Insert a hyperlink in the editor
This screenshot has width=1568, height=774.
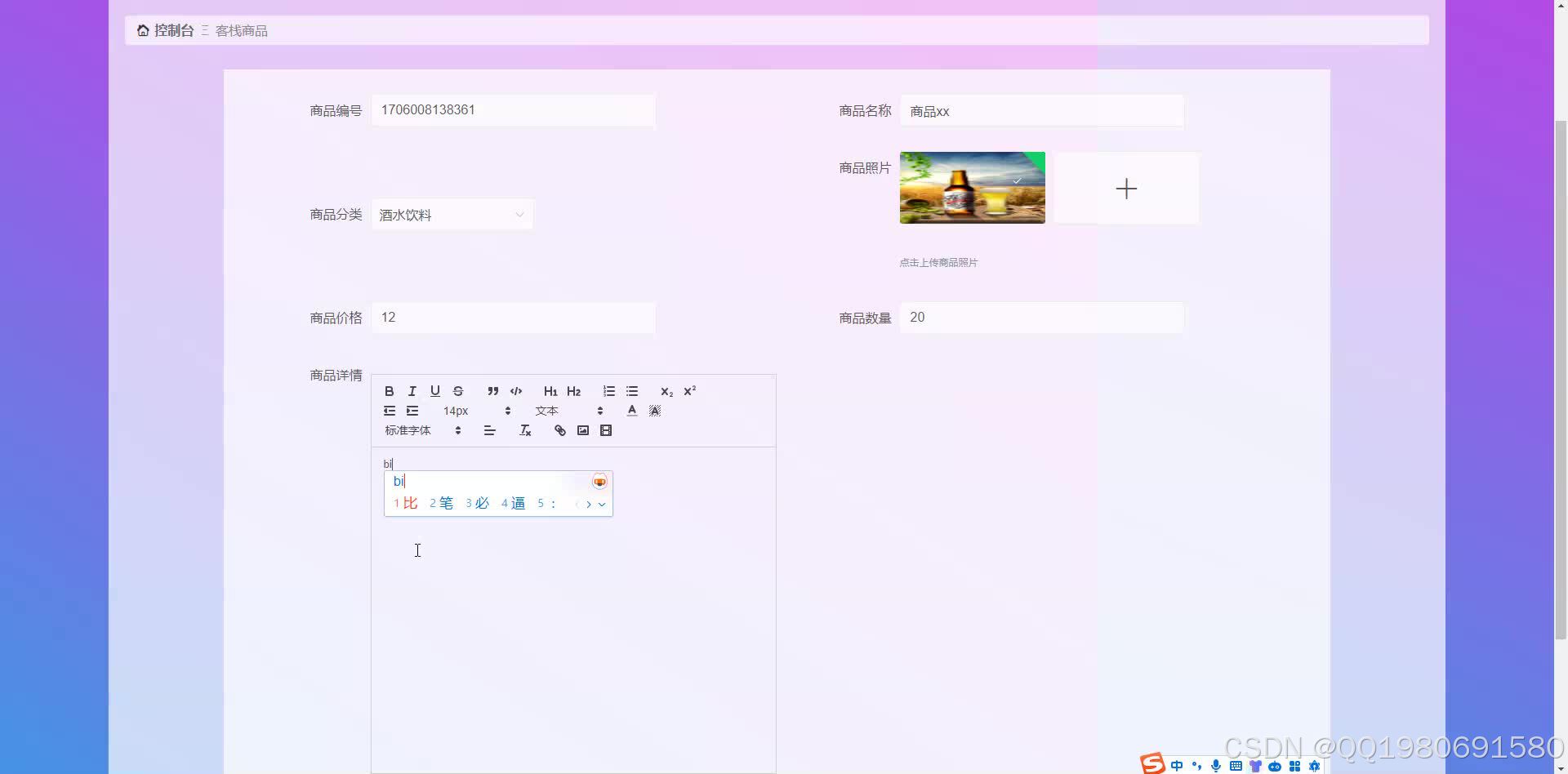(x=559, y=430)
